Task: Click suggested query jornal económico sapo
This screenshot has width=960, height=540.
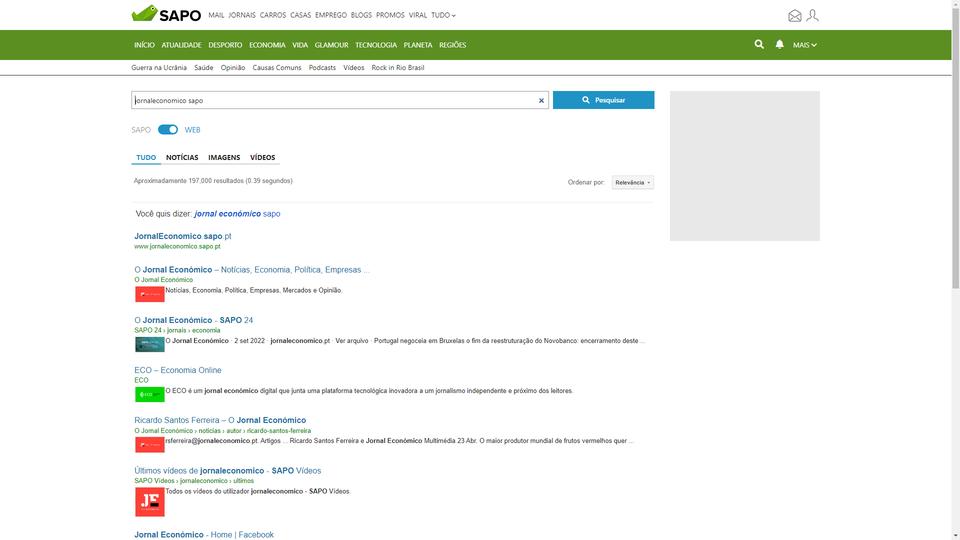Action: click(x=237, y=214)
